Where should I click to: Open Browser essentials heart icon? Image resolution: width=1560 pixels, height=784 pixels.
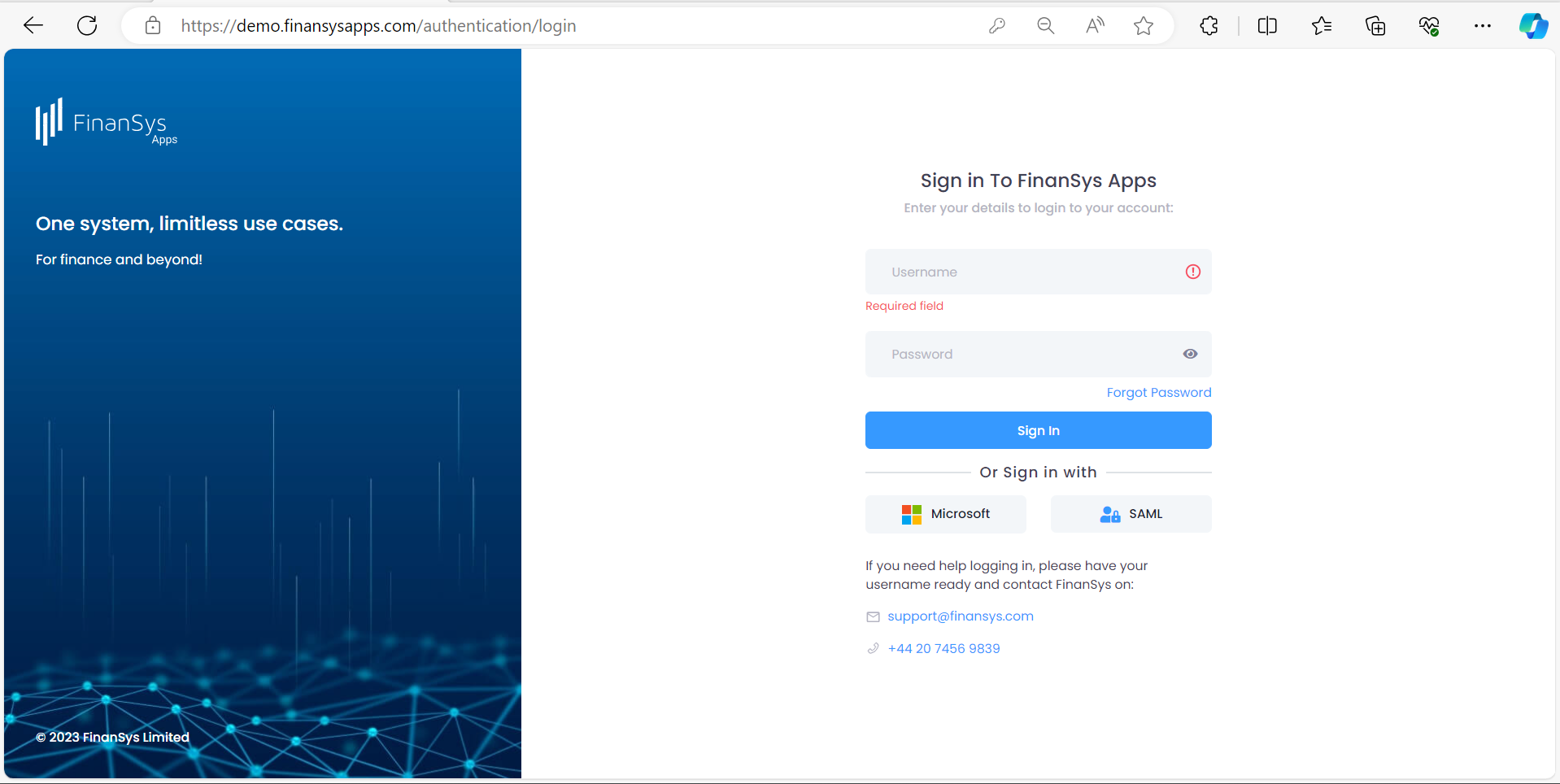pos(1429,26)
